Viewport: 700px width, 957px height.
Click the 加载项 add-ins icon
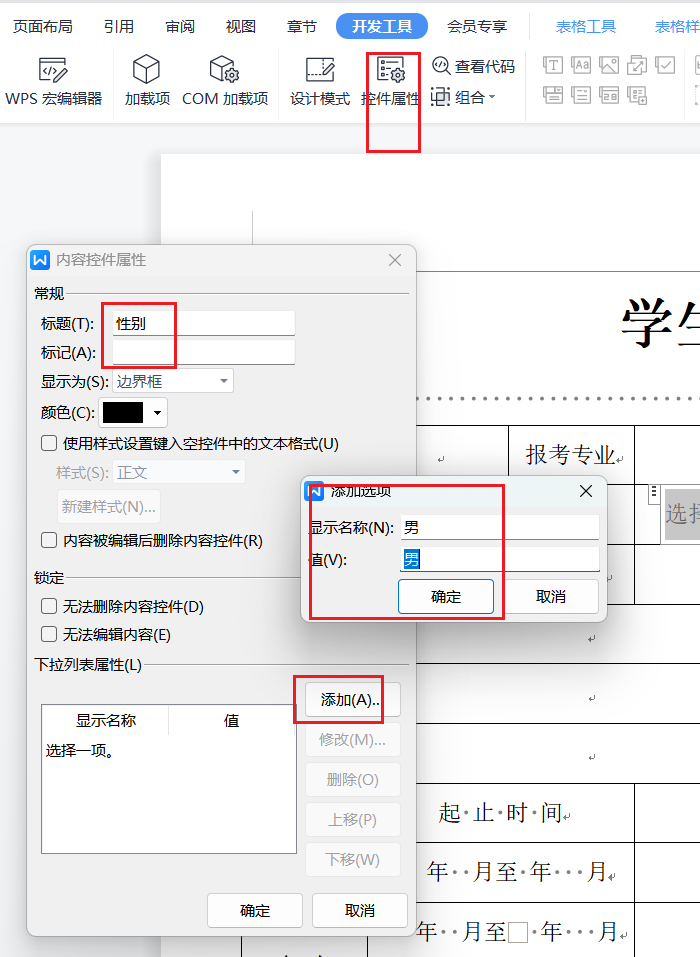147,81
